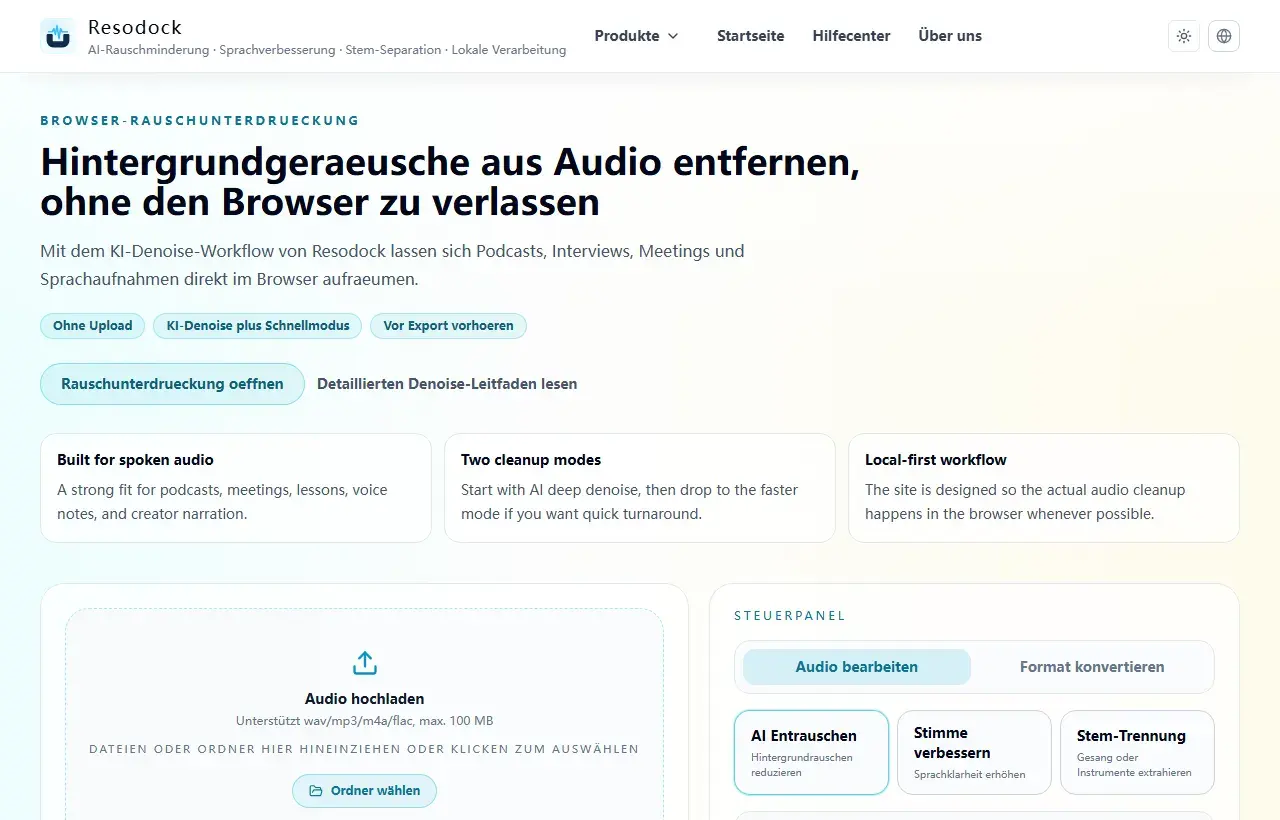Click the Resodock logo icon
The width and height of the screenshot is (1280, 820).
[58, 36]
